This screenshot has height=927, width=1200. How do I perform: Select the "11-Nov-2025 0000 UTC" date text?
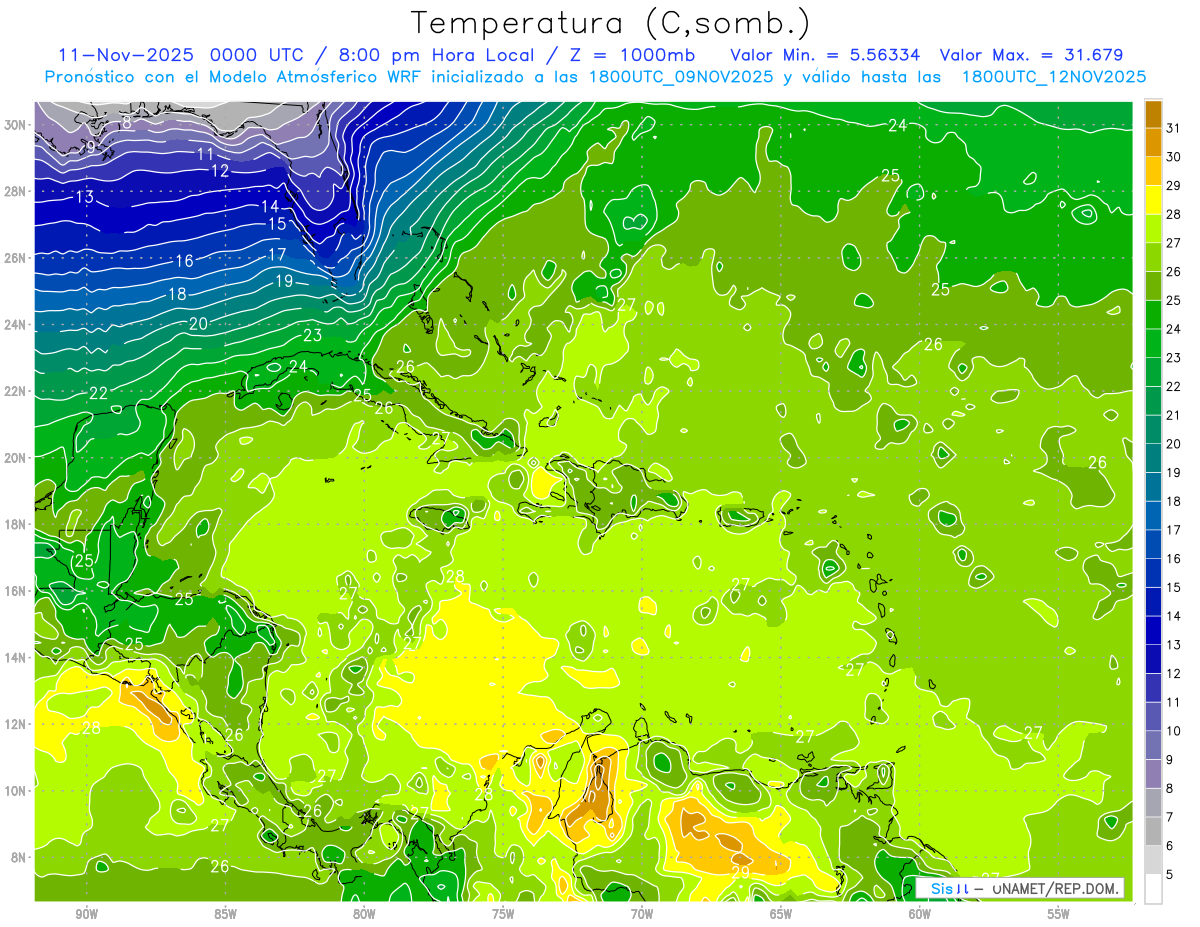tap(182, 55)
